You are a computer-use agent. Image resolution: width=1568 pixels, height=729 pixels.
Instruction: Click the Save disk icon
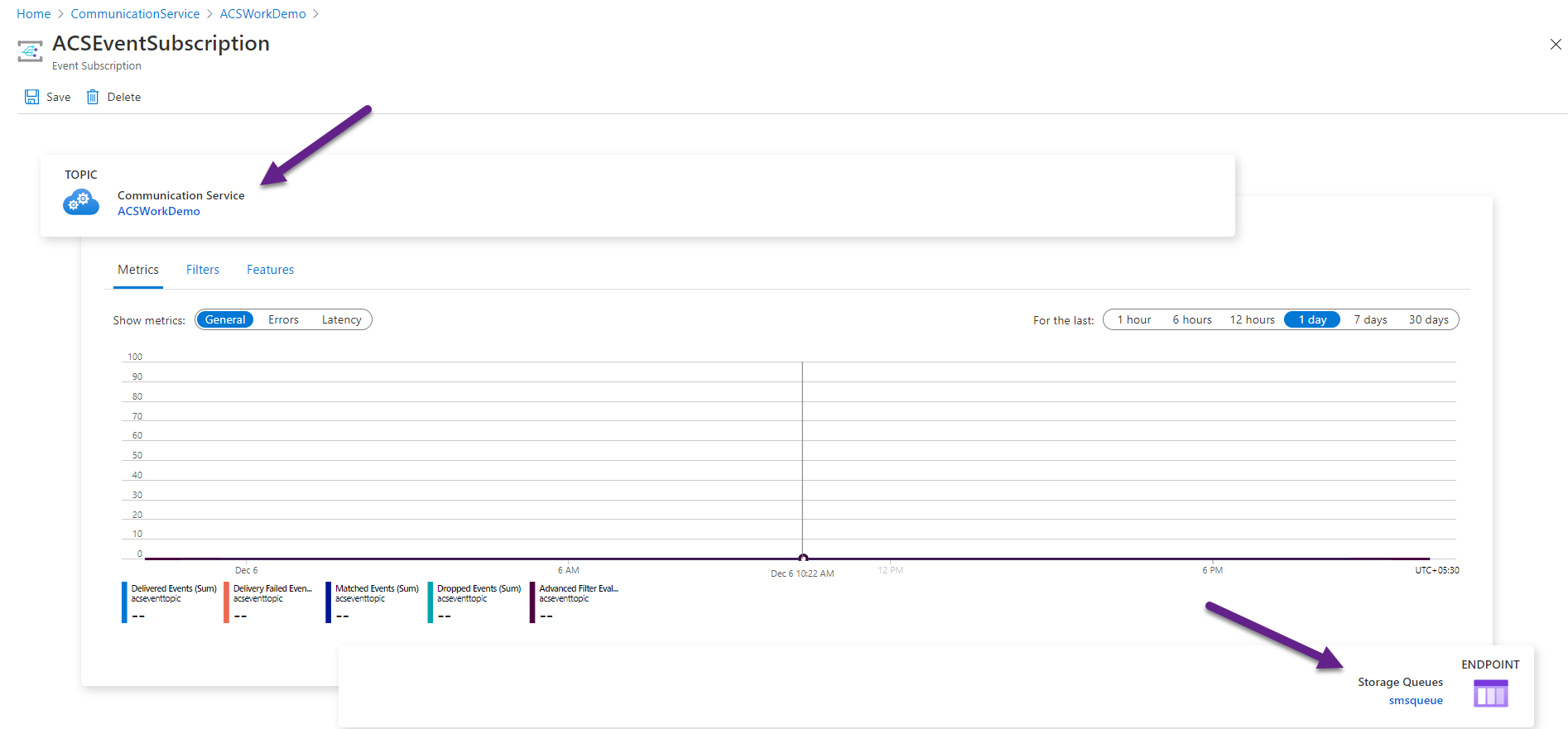coord(31,97)
